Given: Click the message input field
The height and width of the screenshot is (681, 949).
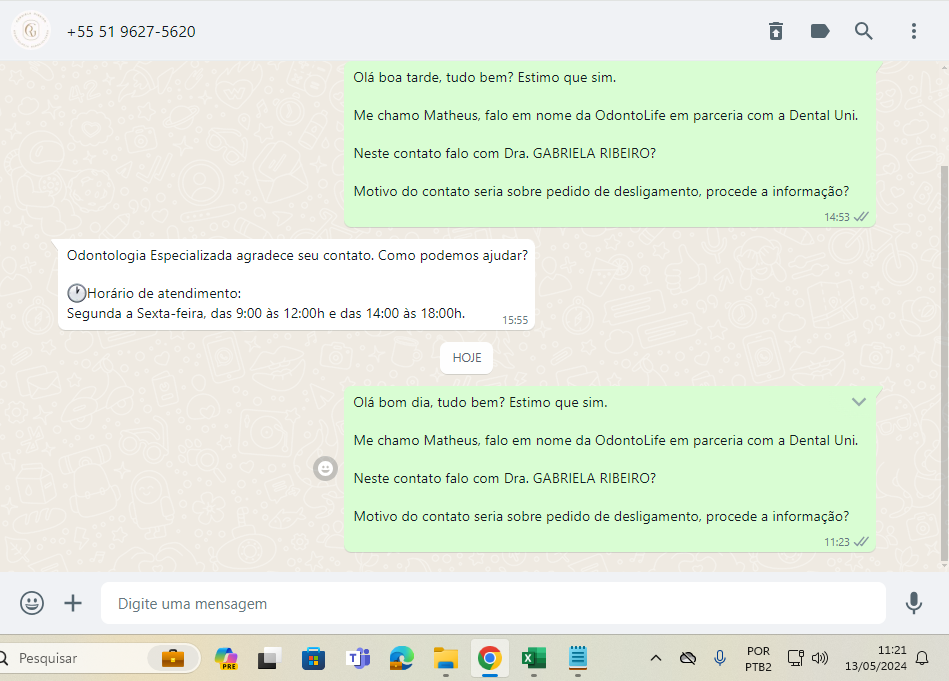Looking at the screenshot, I should (x=493, y=603).
